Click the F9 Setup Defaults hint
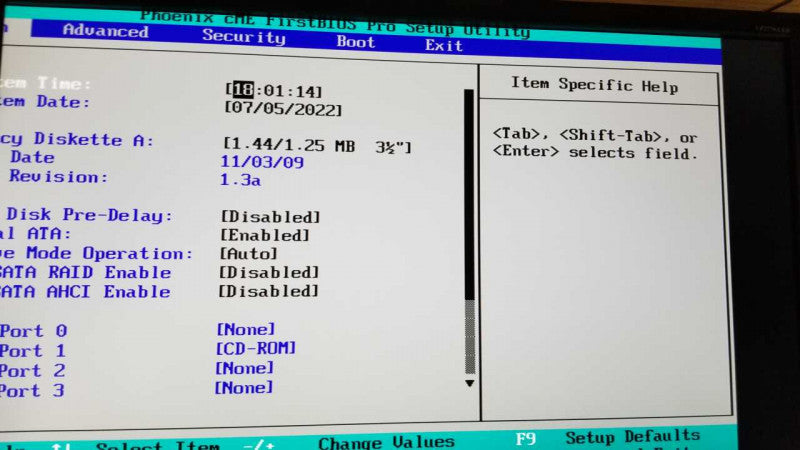The width and height of the screenshot is (800, 450). 607,437
